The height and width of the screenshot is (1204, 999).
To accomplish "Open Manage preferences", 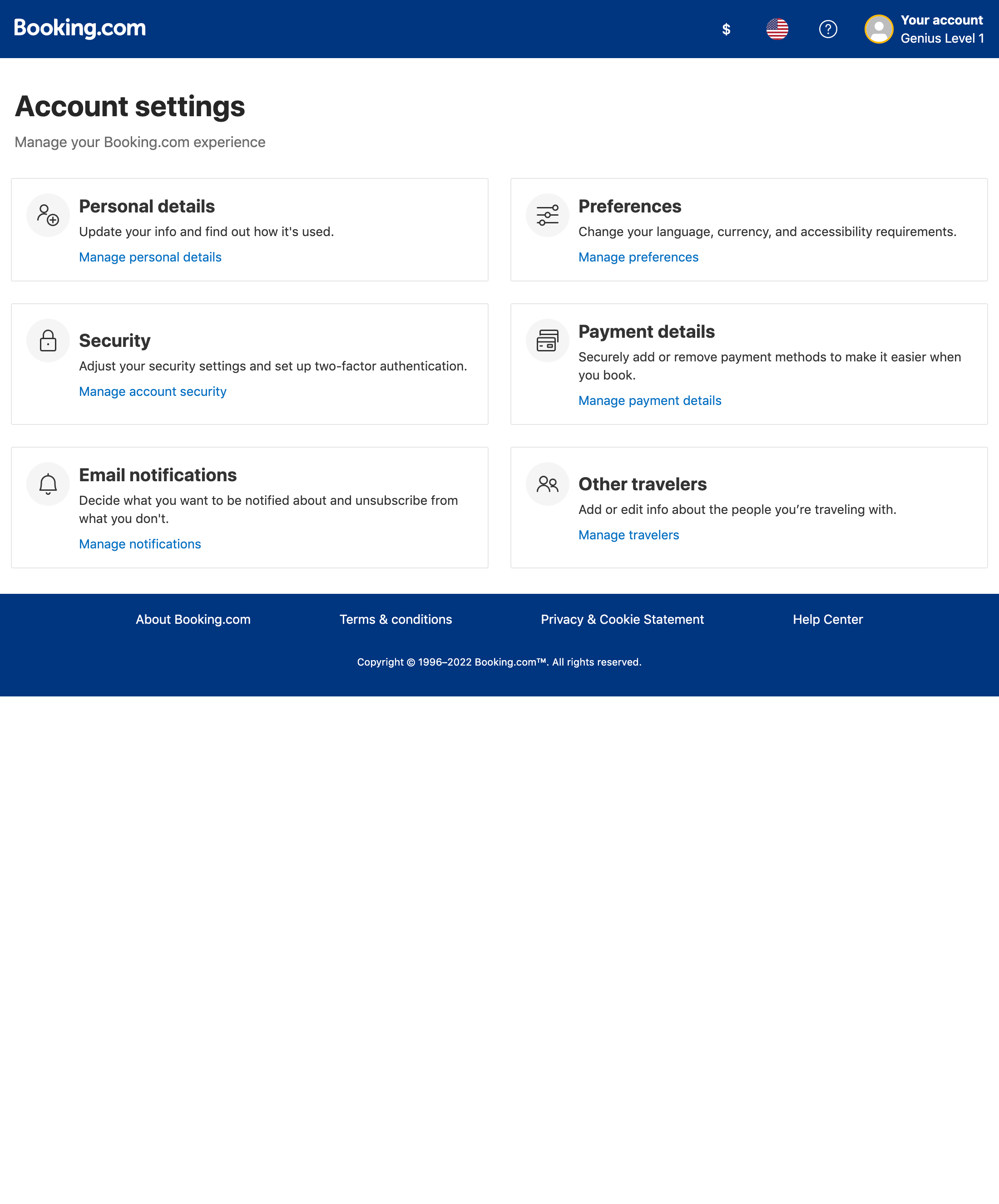I will [x=638, y=257].
